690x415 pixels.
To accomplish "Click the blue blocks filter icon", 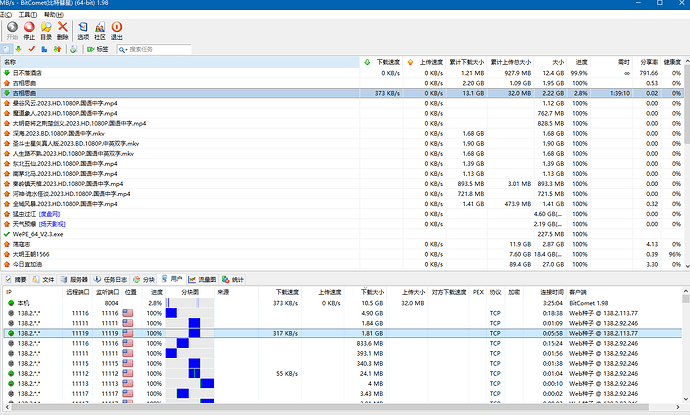I will coord(44,49).
